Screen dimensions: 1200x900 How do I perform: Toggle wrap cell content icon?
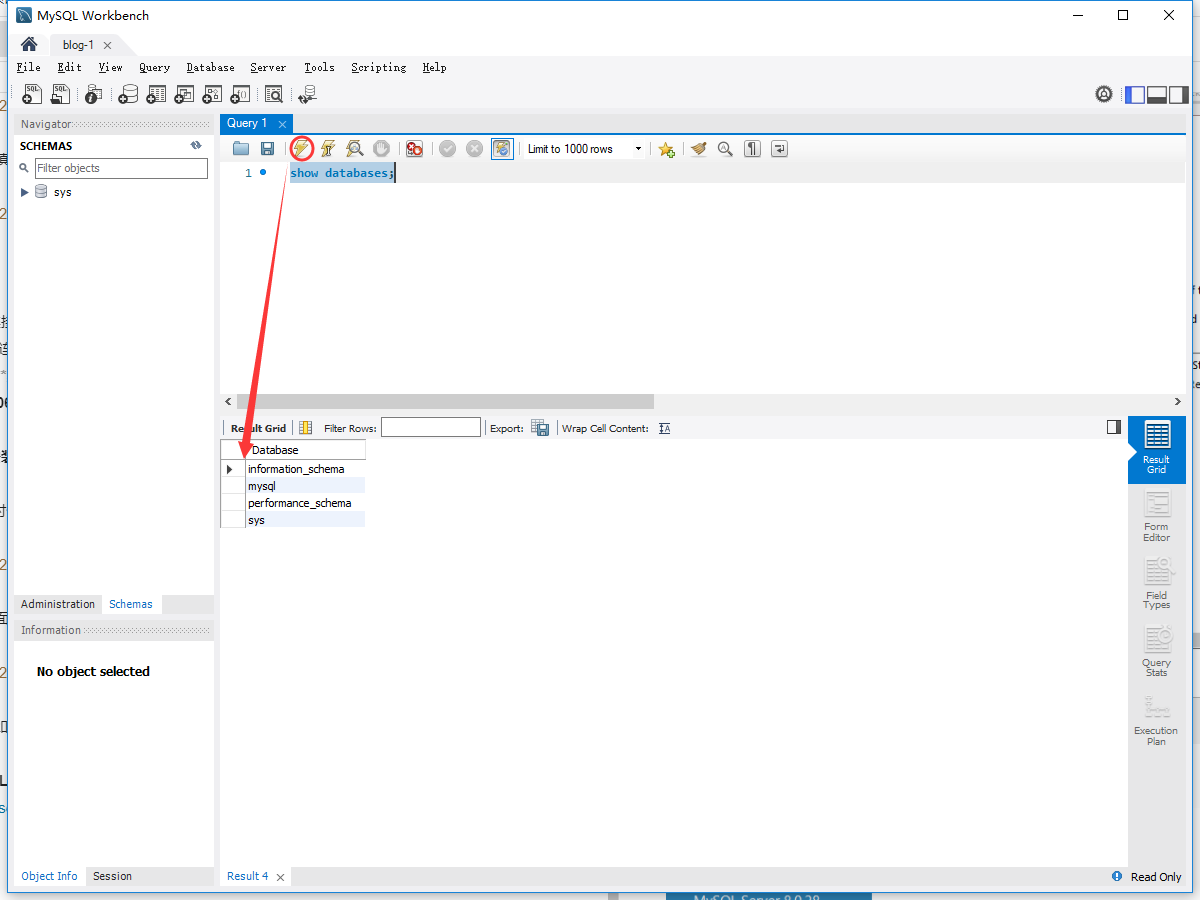665,428
